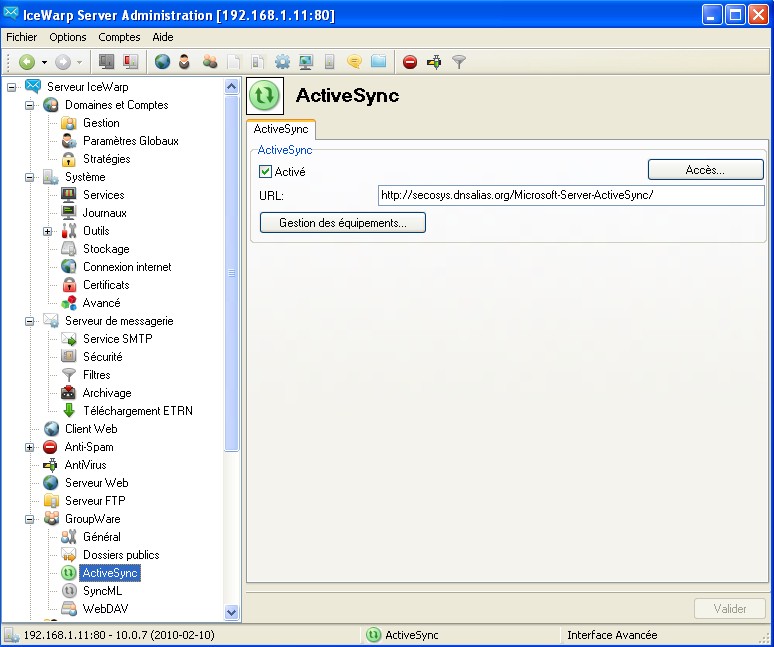774x647 pixels.
Task: Open the back button dropdown arrow
Action: point(44,62)
